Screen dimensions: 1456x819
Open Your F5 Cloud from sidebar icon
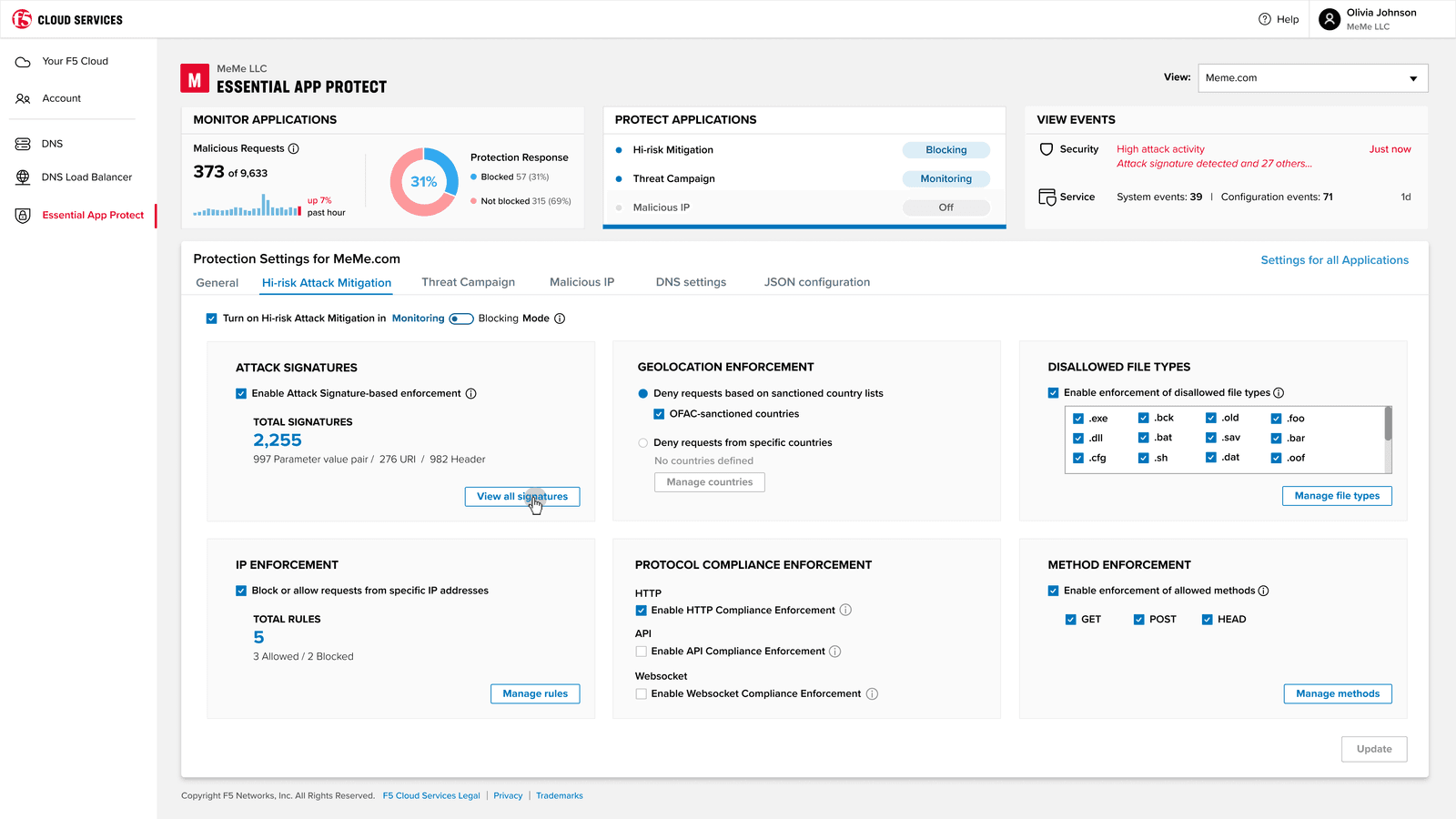pyautogui.click(x=21, y=61)
